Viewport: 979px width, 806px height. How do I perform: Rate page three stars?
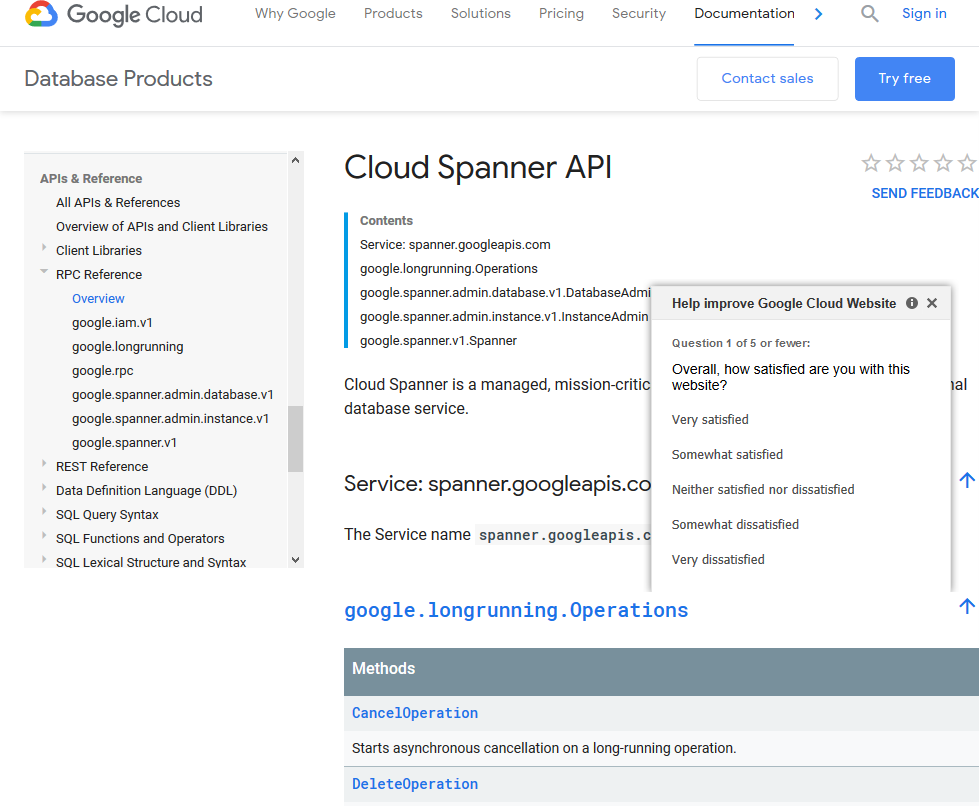point(918,163)
